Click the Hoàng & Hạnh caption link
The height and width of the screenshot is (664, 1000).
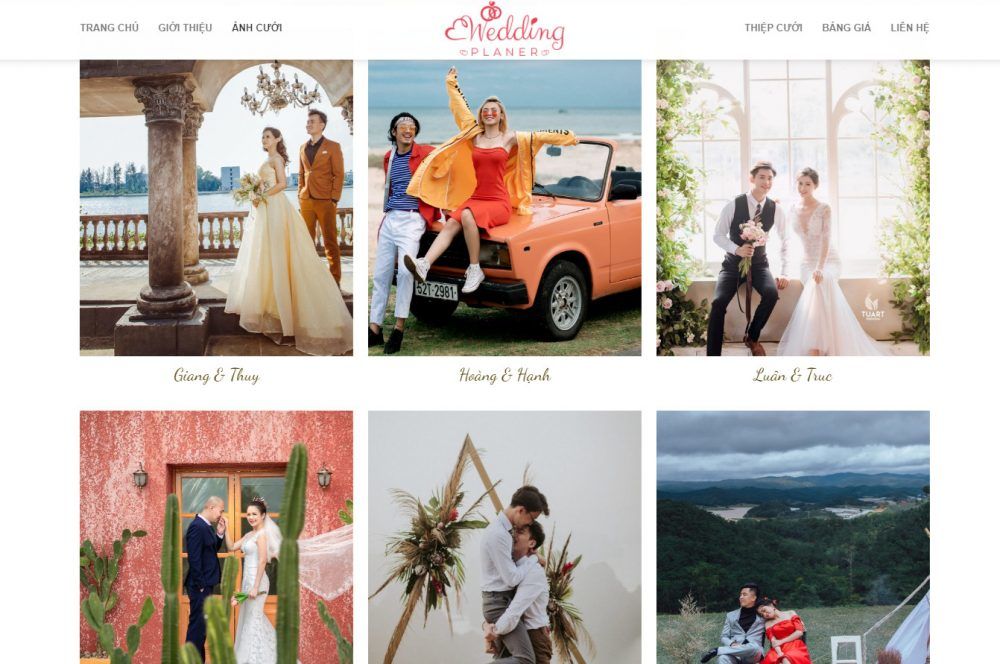click(x=504, y=376)
